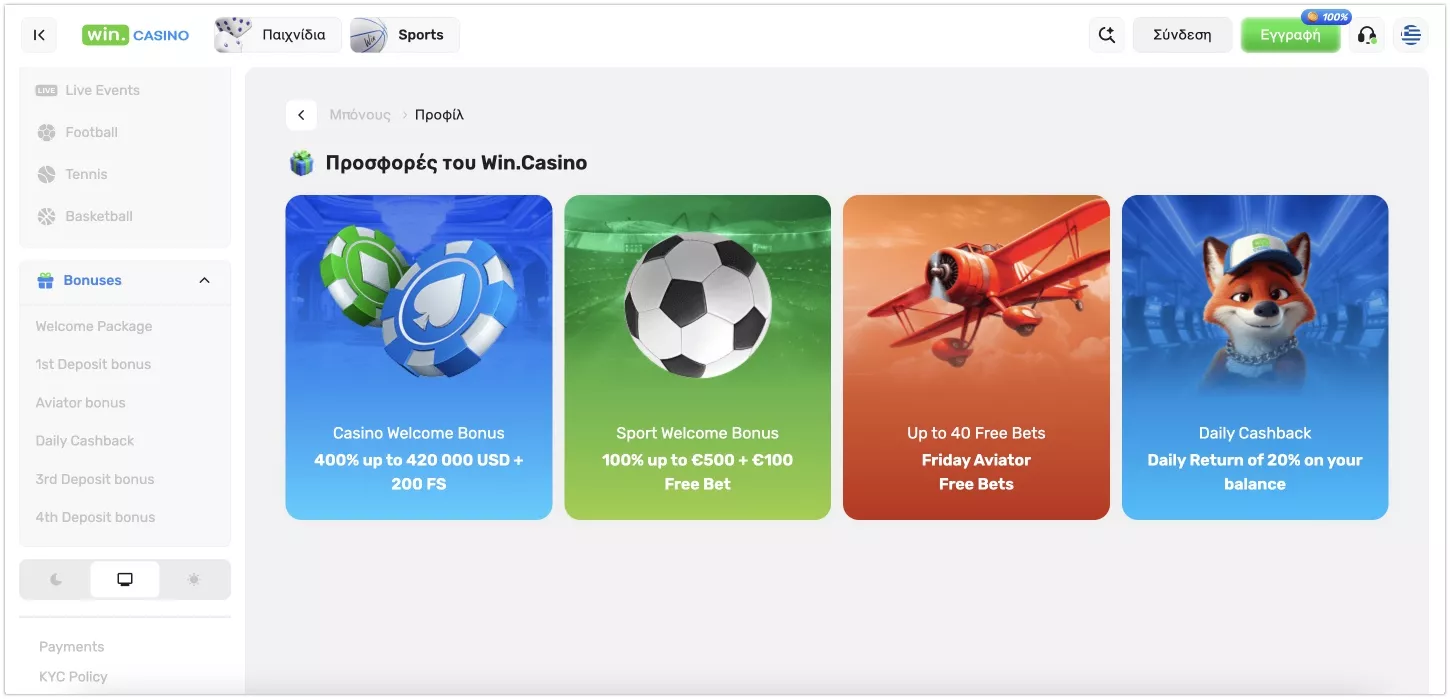Image resolution: width=1450 pixels, height=699 pixels.
Task: Select the system theme monitor toggle
Action: click(x=125, y=579)
